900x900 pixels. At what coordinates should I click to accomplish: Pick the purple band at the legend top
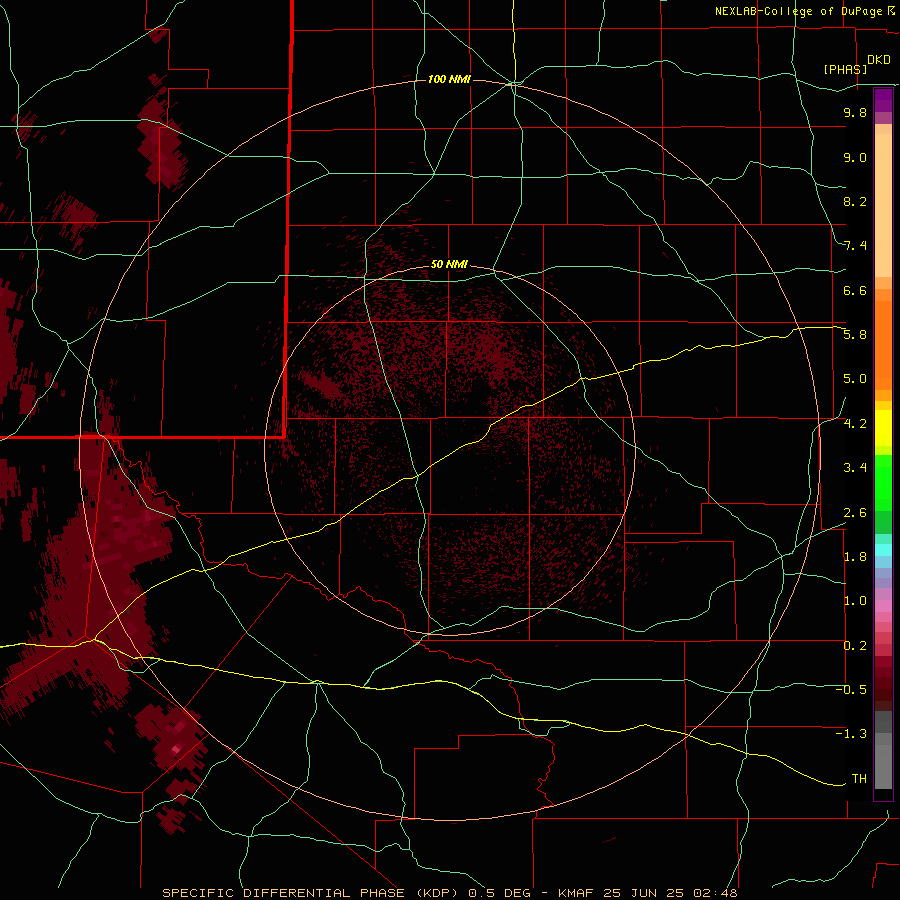(x=883, y=100)
